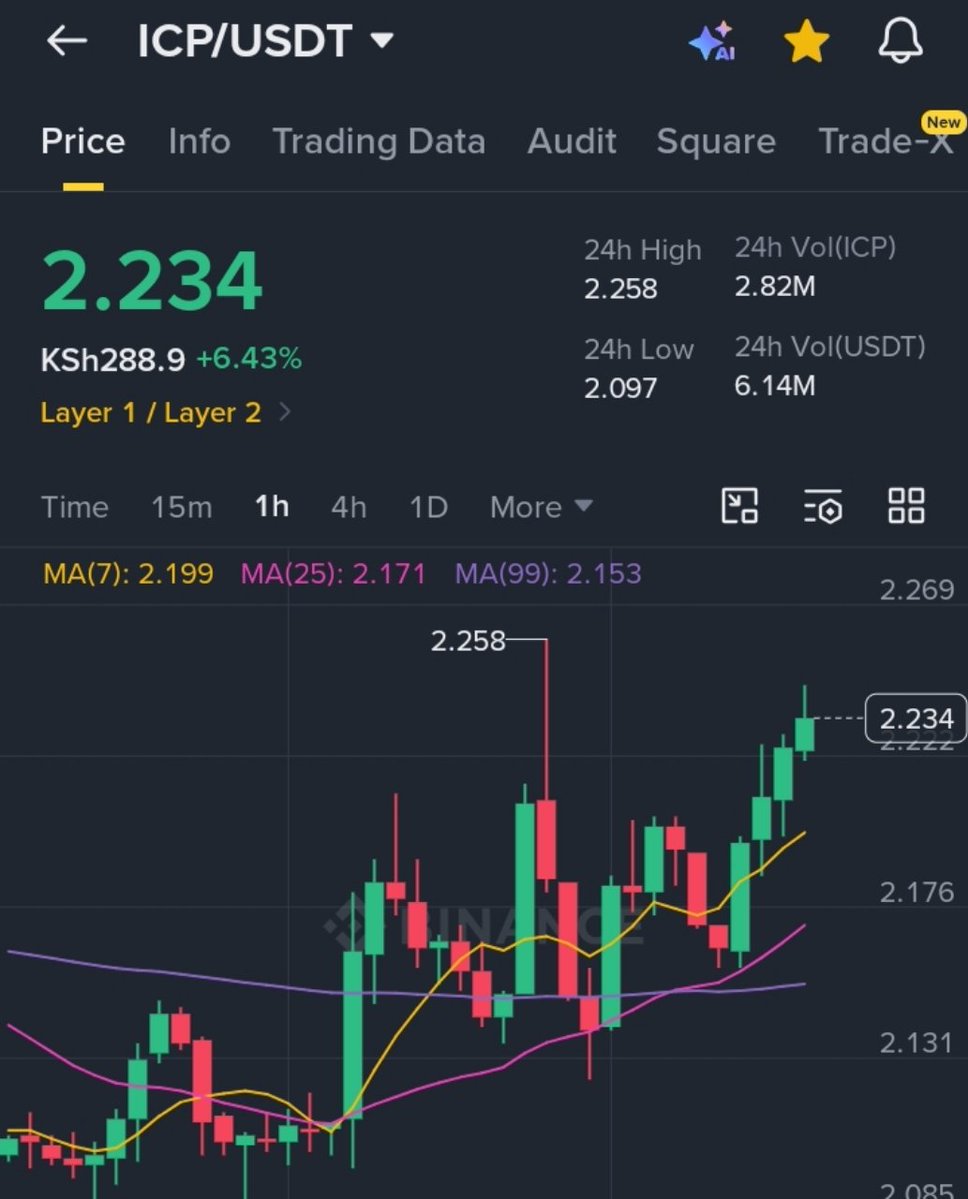Open the Layer 1 / Layer 2 category link

point(166,413)
